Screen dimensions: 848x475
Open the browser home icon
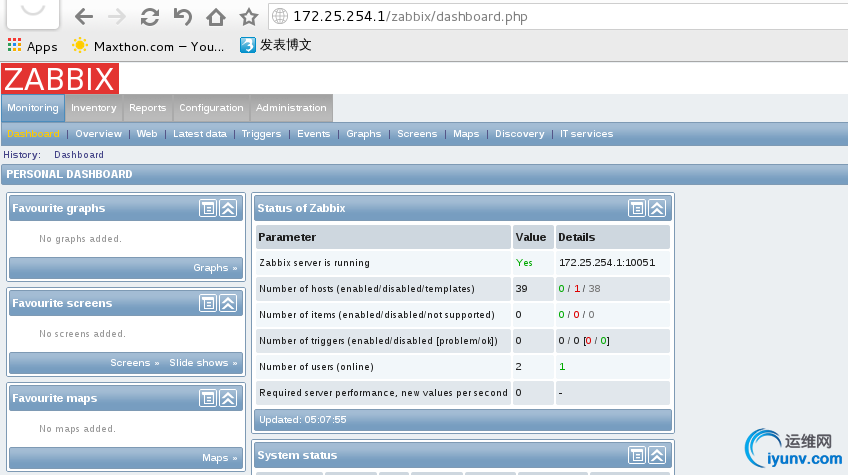click(216, 17)
